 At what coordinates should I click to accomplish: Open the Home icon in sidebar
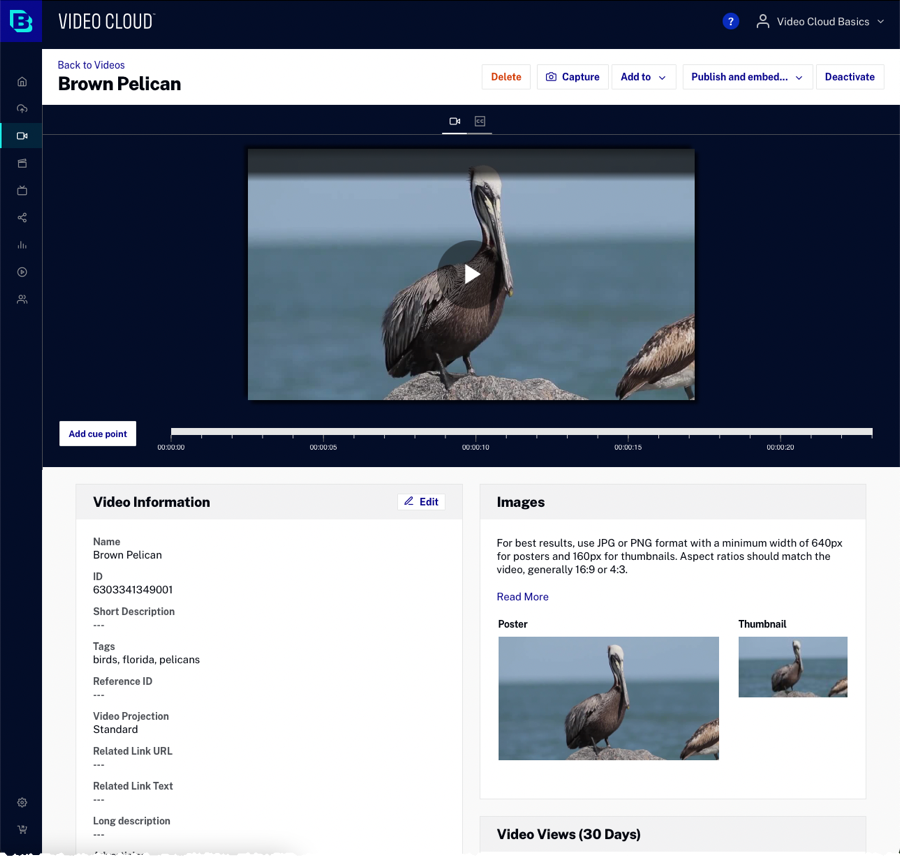click(22, 82)
